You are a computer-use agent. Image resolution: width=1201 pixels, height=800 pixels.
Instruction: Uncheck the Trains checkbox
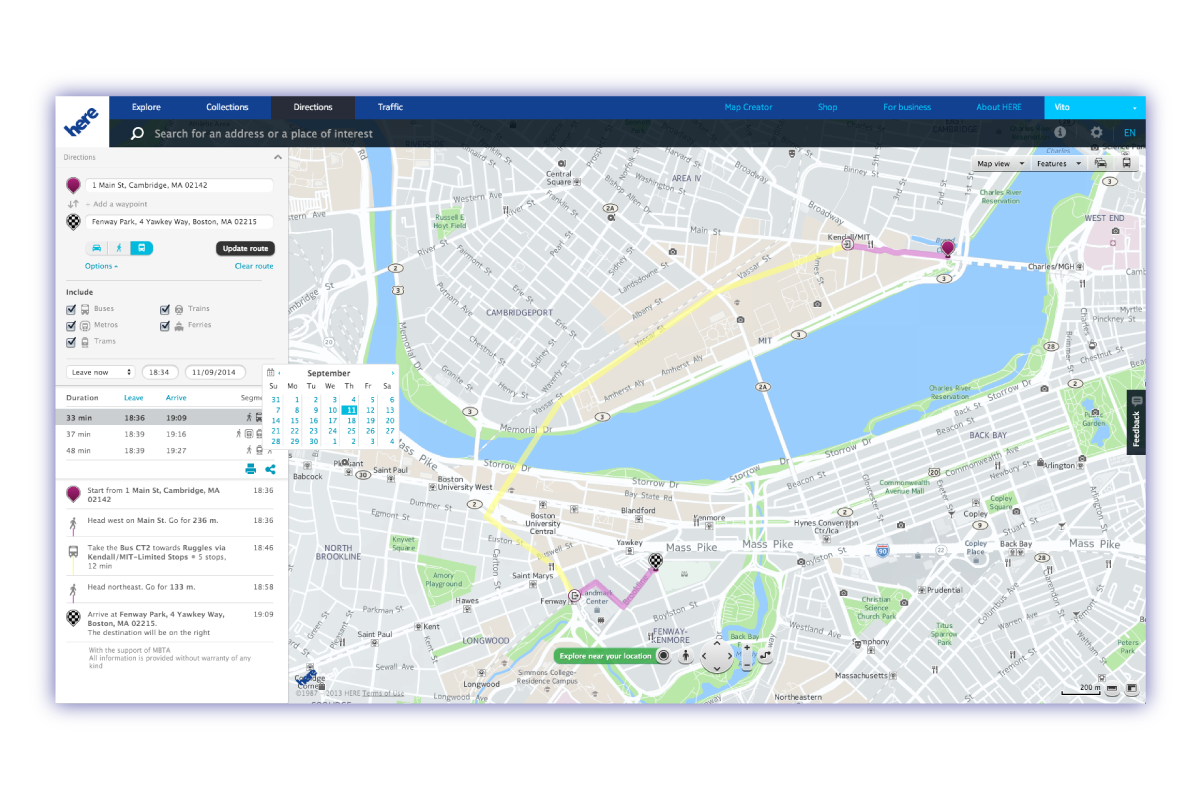[165, 309]
